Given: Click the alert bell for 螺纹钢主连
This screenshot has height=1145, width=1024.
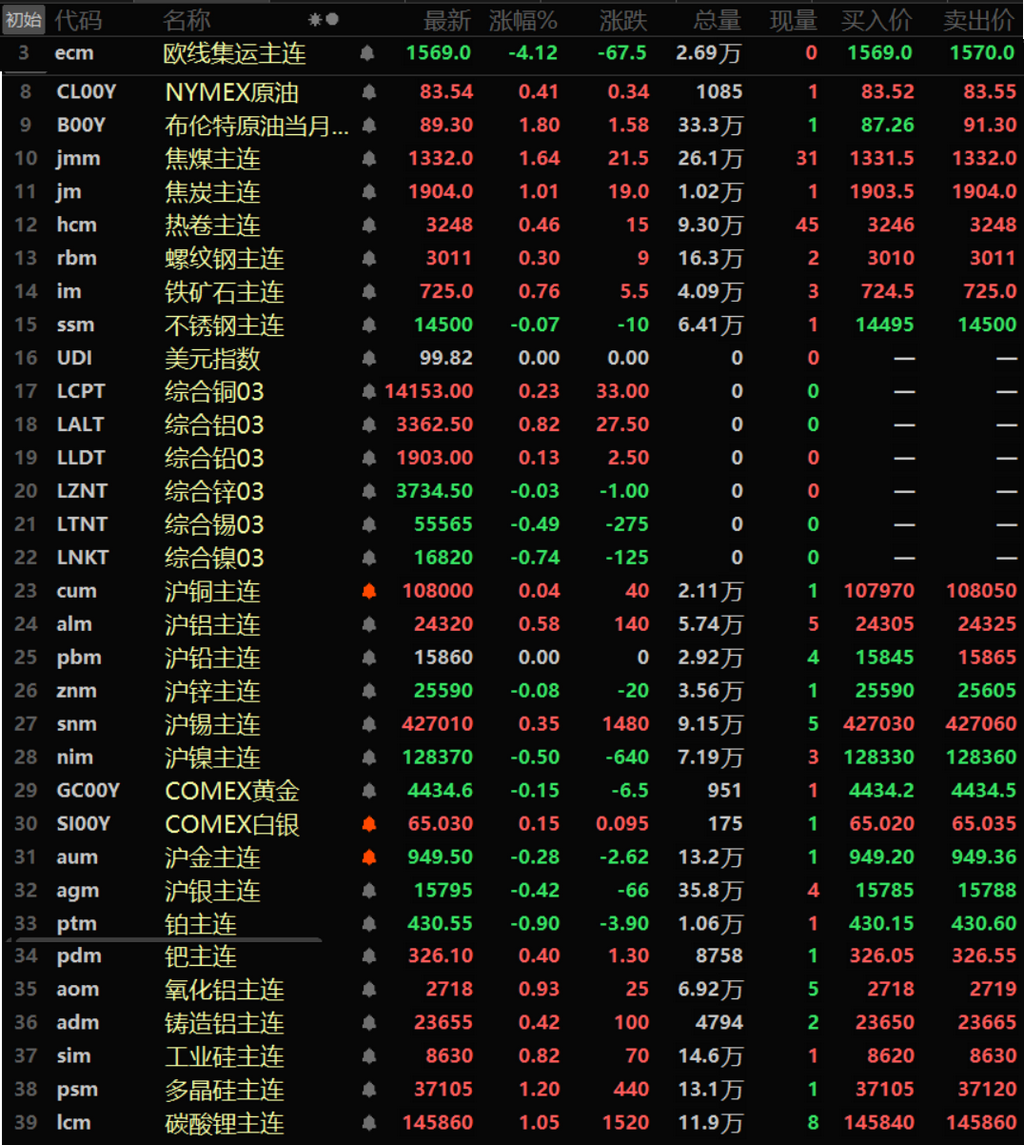Looking at the screenshot, I should (x=370, y=258).
